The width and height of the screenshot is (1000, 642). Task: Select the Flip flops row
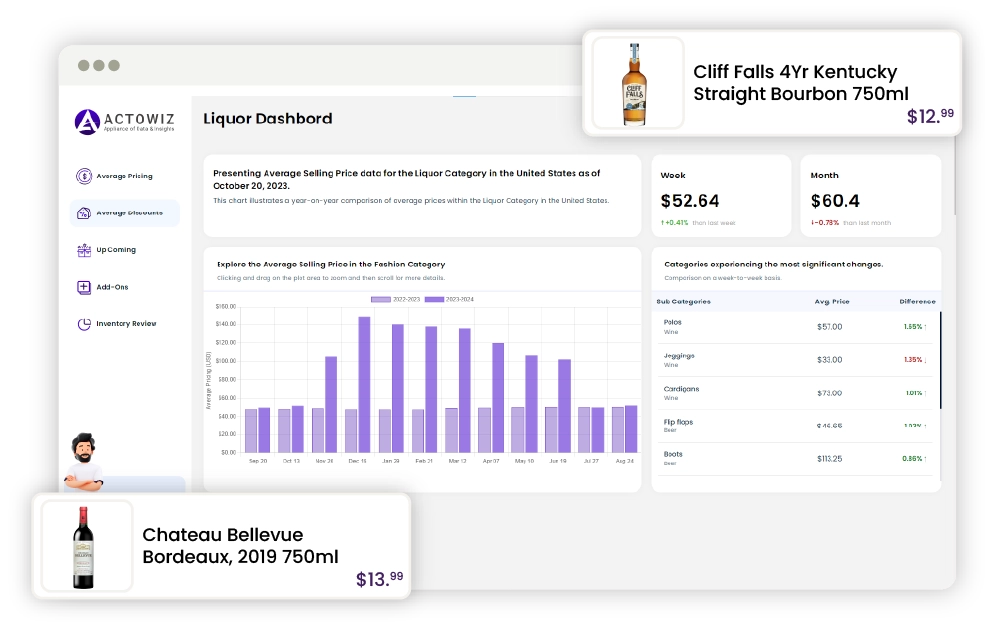tap(795, 426)
